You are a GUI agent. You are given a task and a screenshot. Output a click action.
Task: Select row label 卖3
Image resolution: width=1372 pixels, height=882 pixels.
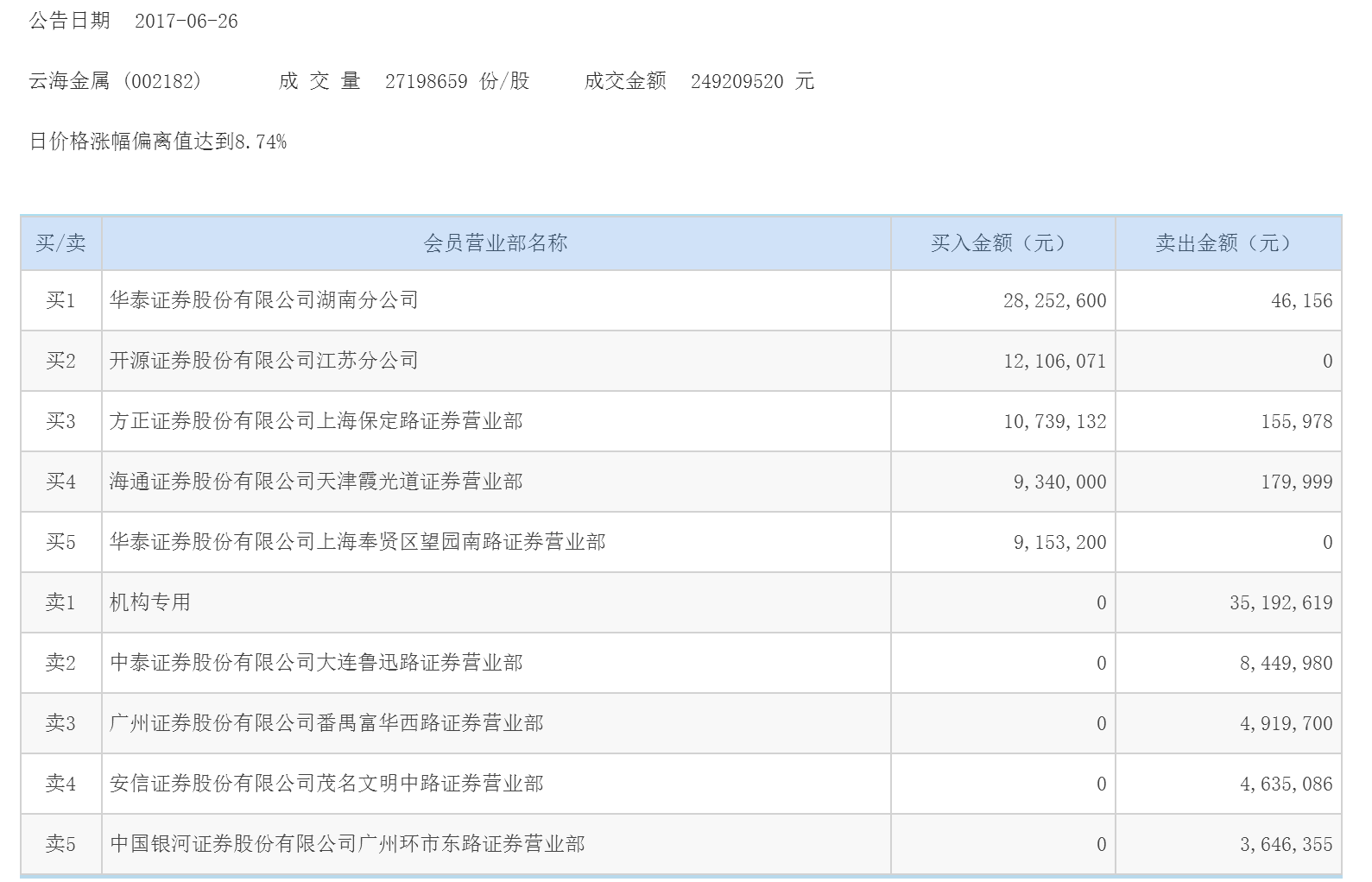[60, 723]
